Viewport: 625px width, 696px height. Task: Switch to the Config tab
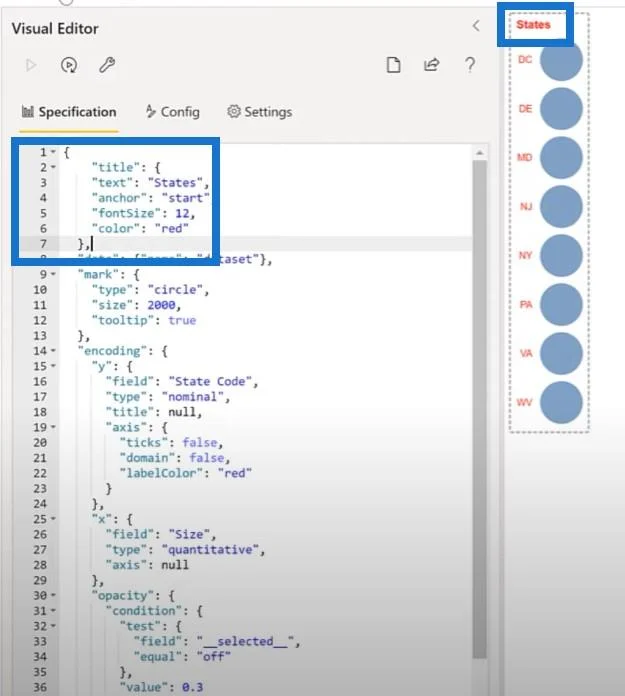173,112
